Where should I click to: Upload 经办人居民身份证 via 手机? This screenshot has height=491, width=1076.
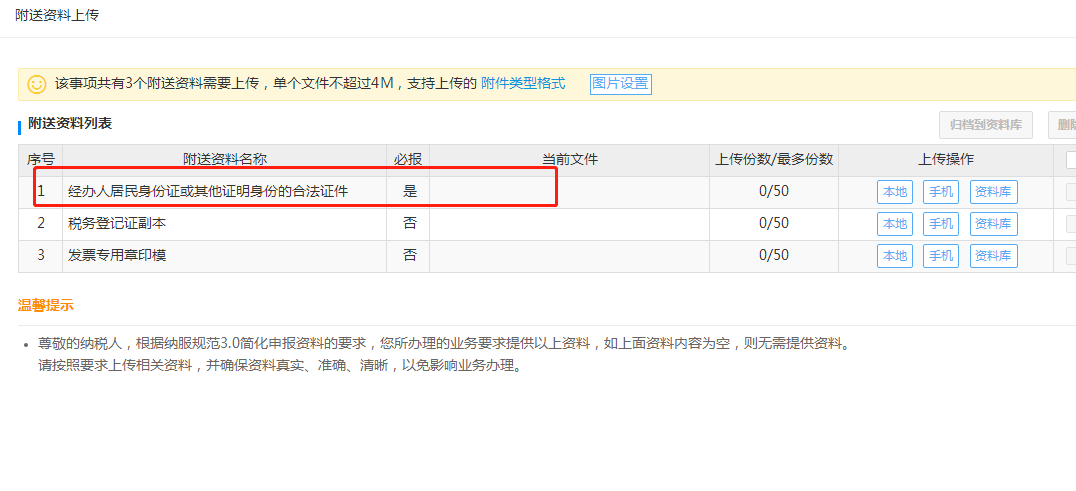pos(940,192)
